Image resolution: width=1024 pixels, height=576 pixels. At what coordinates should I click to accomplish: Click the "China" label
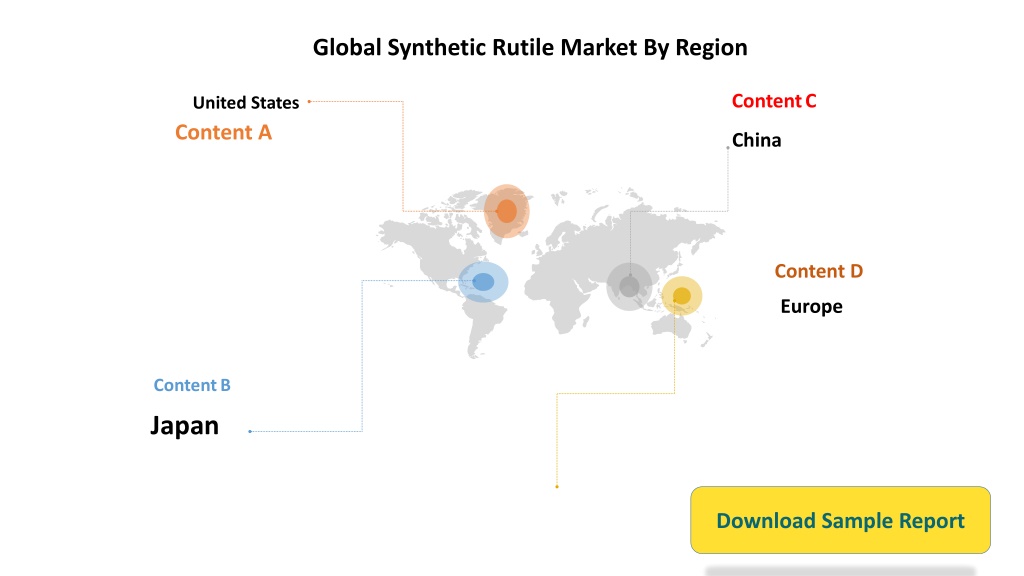click(756, 140)
